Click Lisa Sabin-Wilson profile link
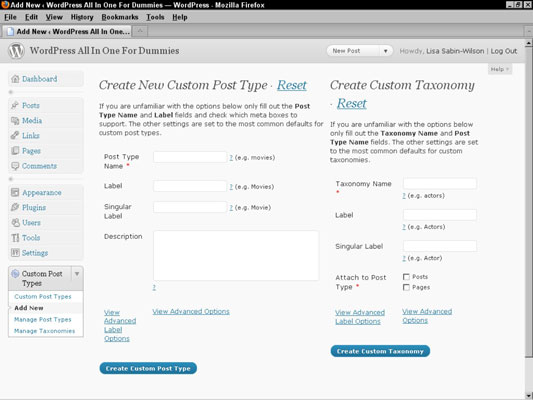The image size is (533, 400). 455,51
